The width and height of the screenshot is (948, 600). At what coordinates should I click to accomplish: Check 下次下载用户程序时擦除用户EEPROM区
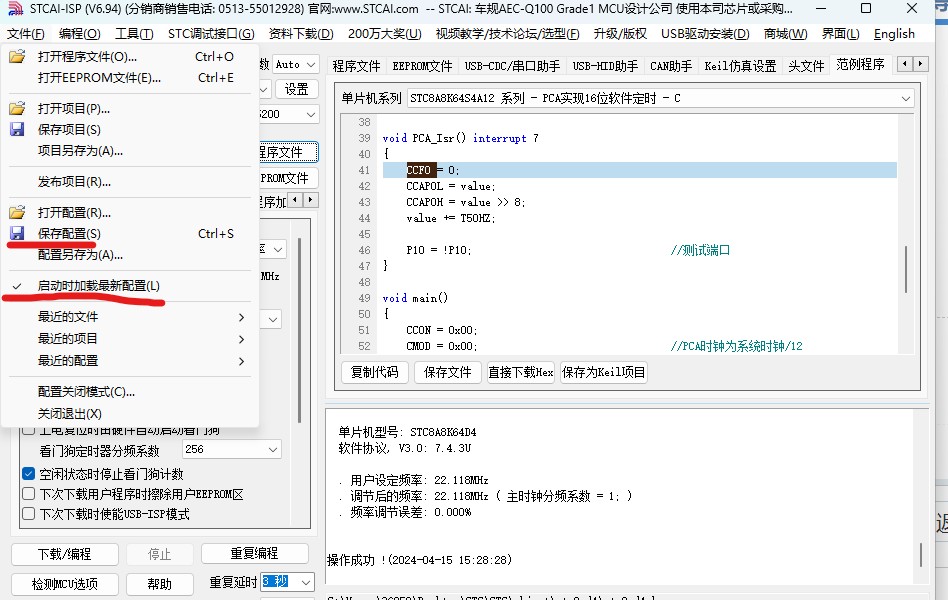(x=28, y=494)
